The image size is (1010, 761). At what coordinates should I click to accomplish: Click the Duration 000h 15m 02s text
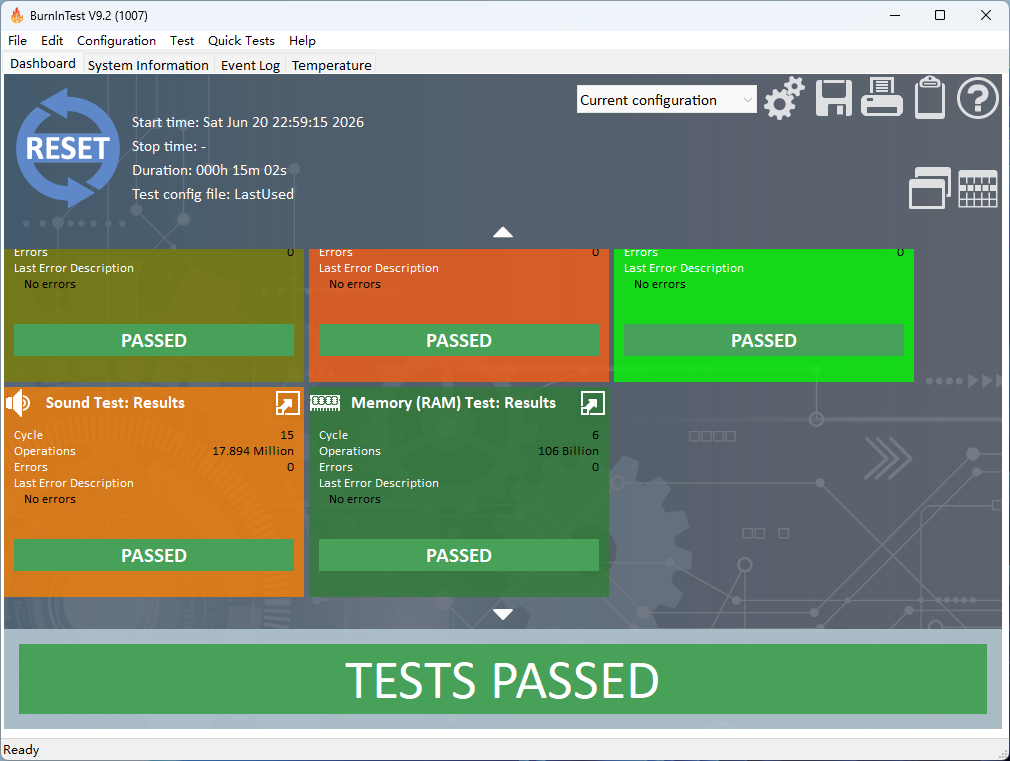click(x=209, y=170)
